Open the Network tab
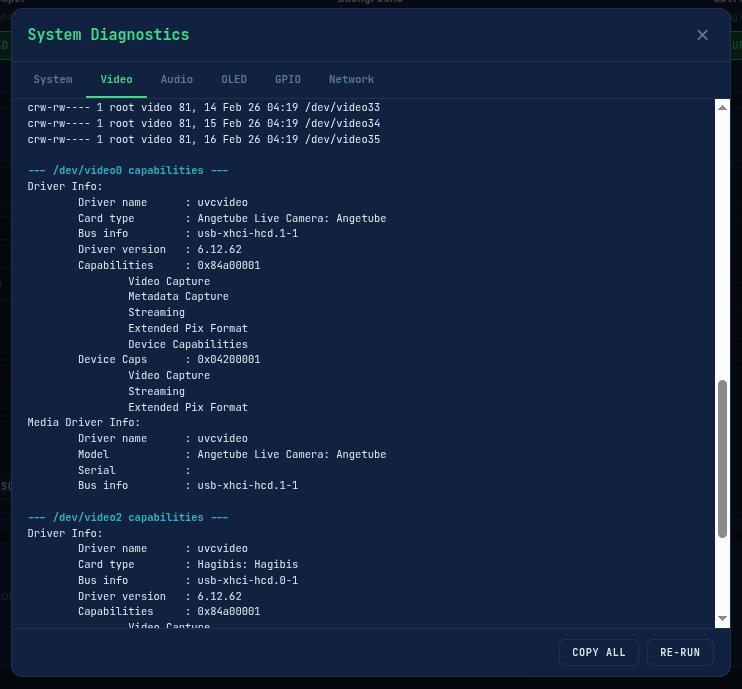Screen dimensions: 742x689 point(351,79)
